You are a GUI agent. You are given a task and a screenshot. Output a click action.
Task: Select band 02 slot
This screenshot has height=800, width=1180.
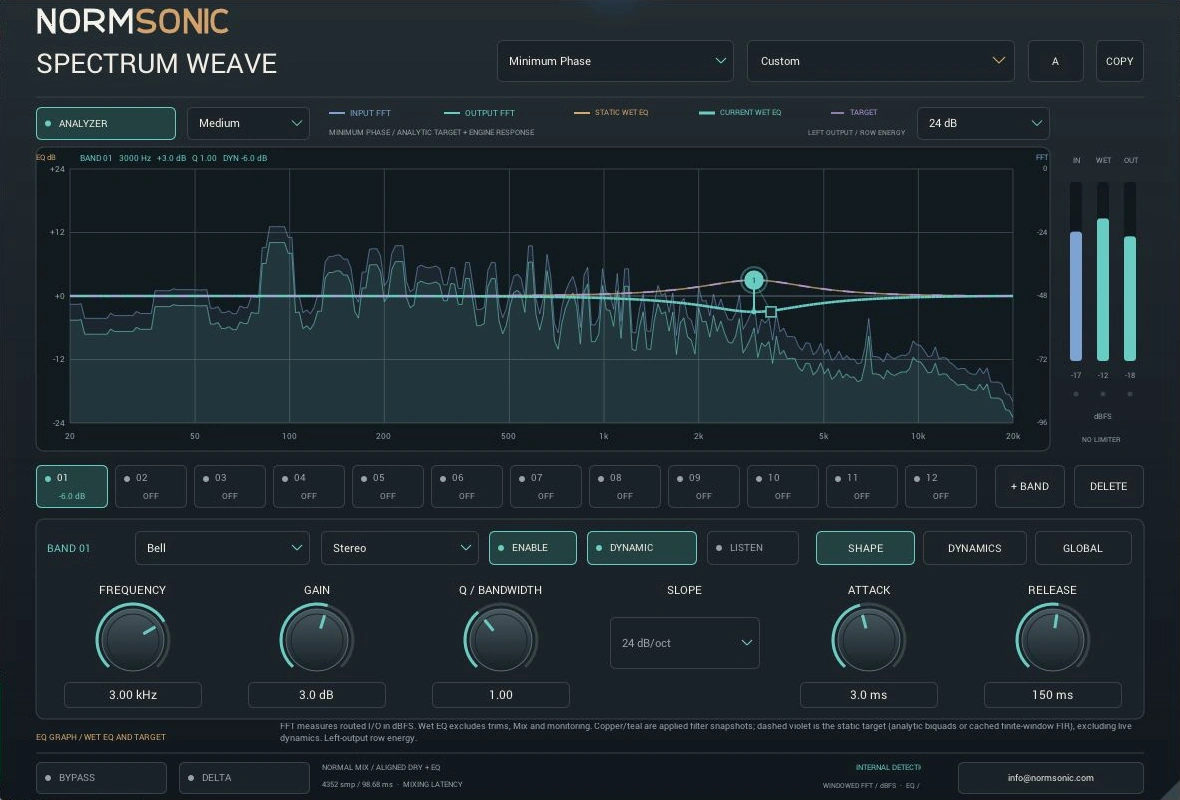[x=151, y=486]
